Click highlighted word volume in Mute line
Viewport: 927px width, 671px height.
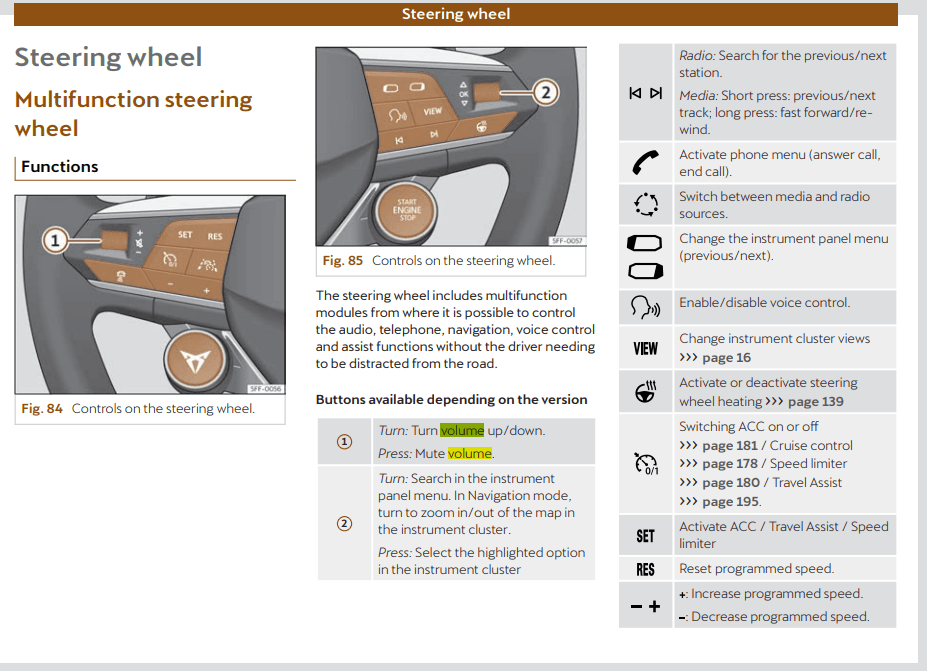pyautogui.click(x=470, y=454)
